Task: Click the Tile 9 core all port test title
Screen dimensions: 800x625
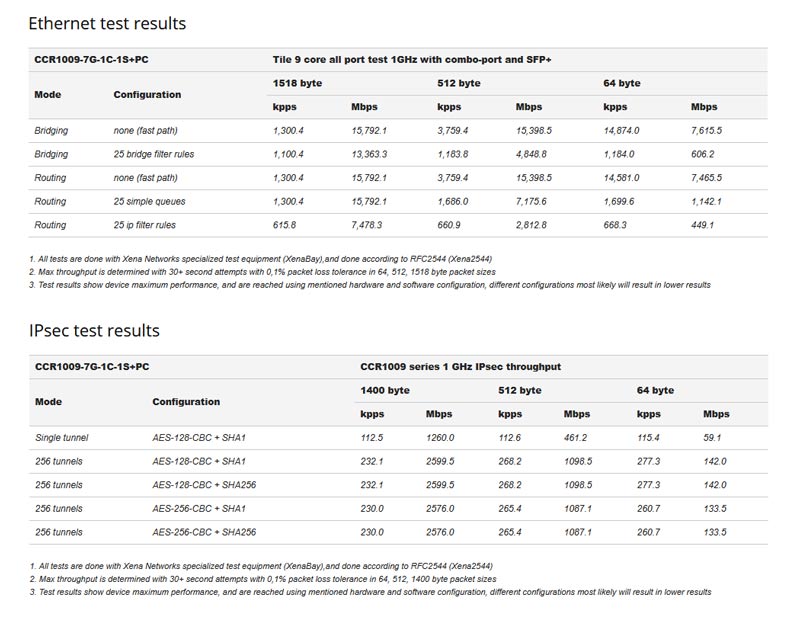Action: coord(412,60)
